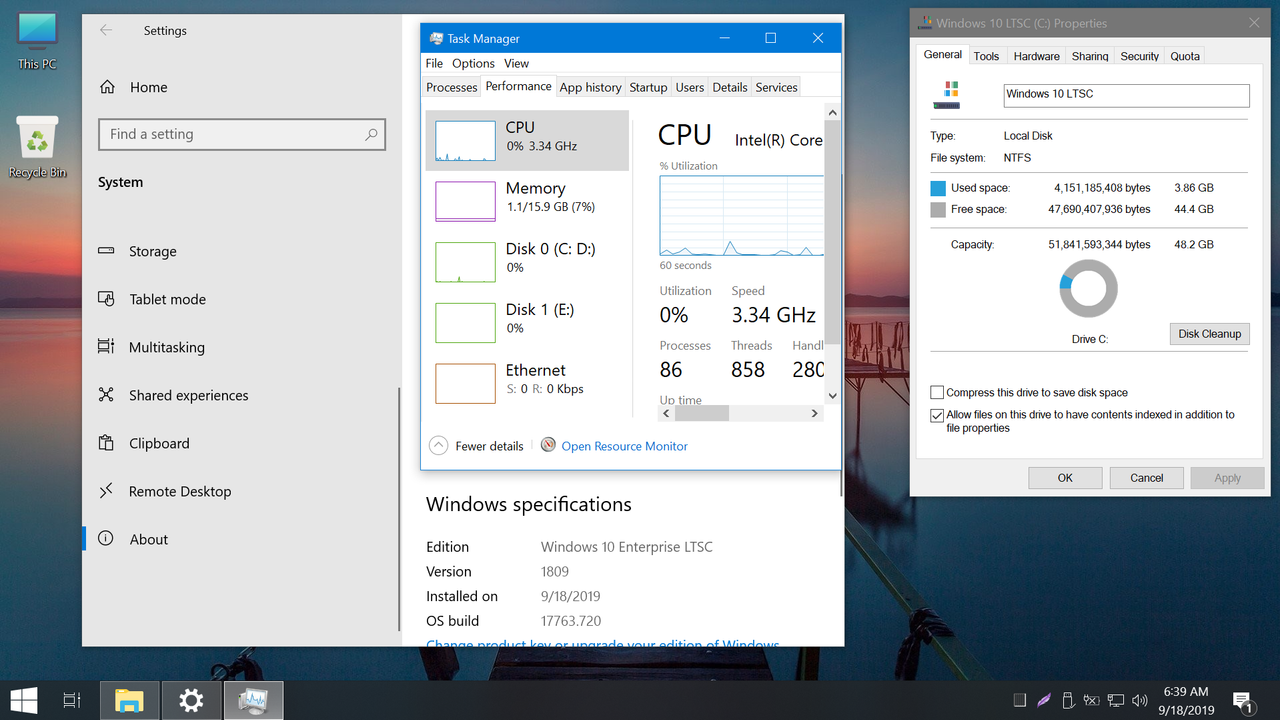Click the Find a setting search box

242,134
